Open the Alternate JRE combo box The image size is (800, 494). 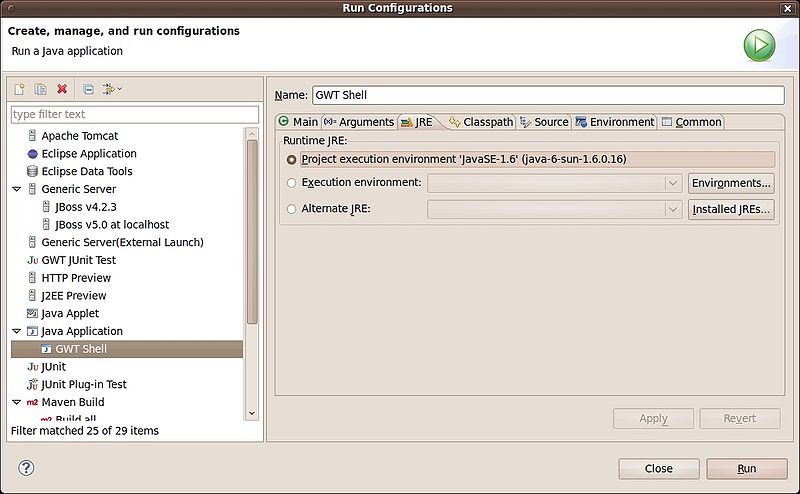point(555,209)
